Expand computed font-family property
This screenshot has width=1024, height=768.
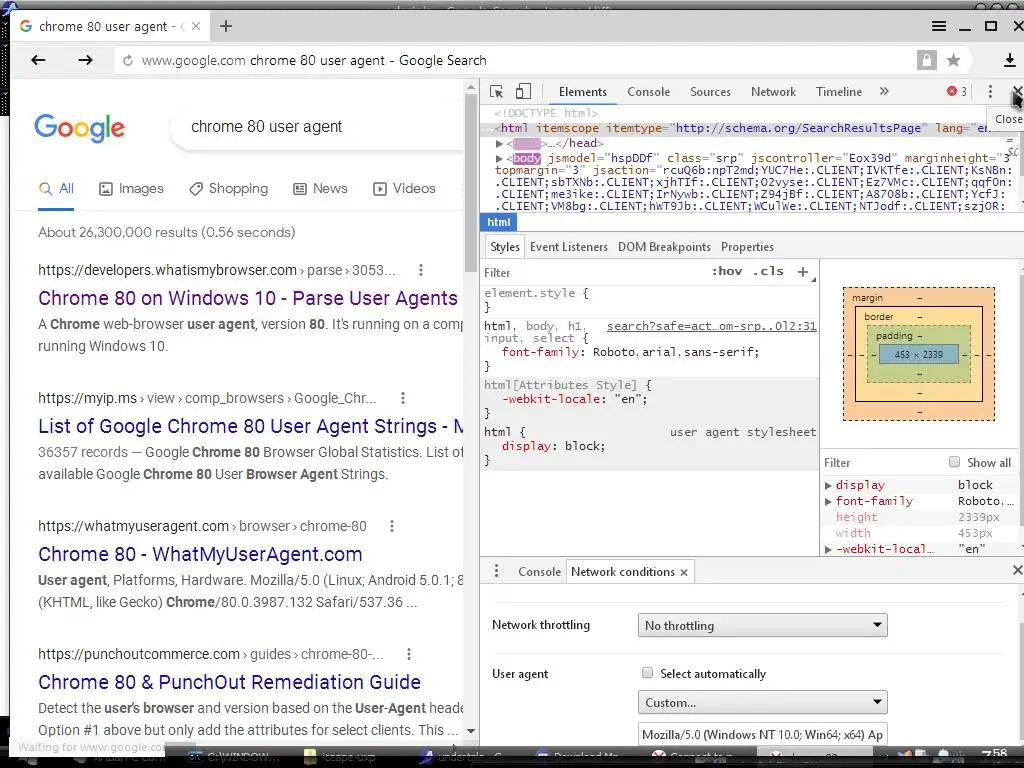[828, 502]
